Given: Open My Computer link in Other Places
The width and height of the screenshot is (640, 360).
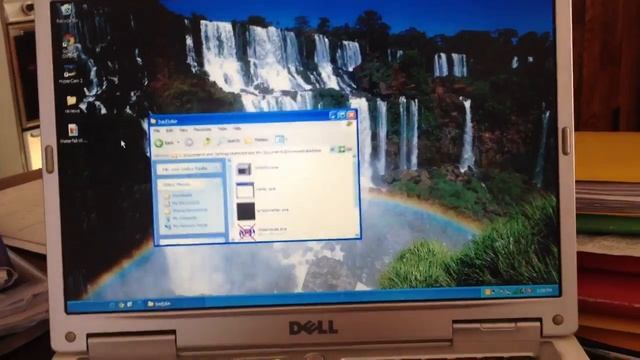Looking at the screenshot, I should tap(181, 218).
